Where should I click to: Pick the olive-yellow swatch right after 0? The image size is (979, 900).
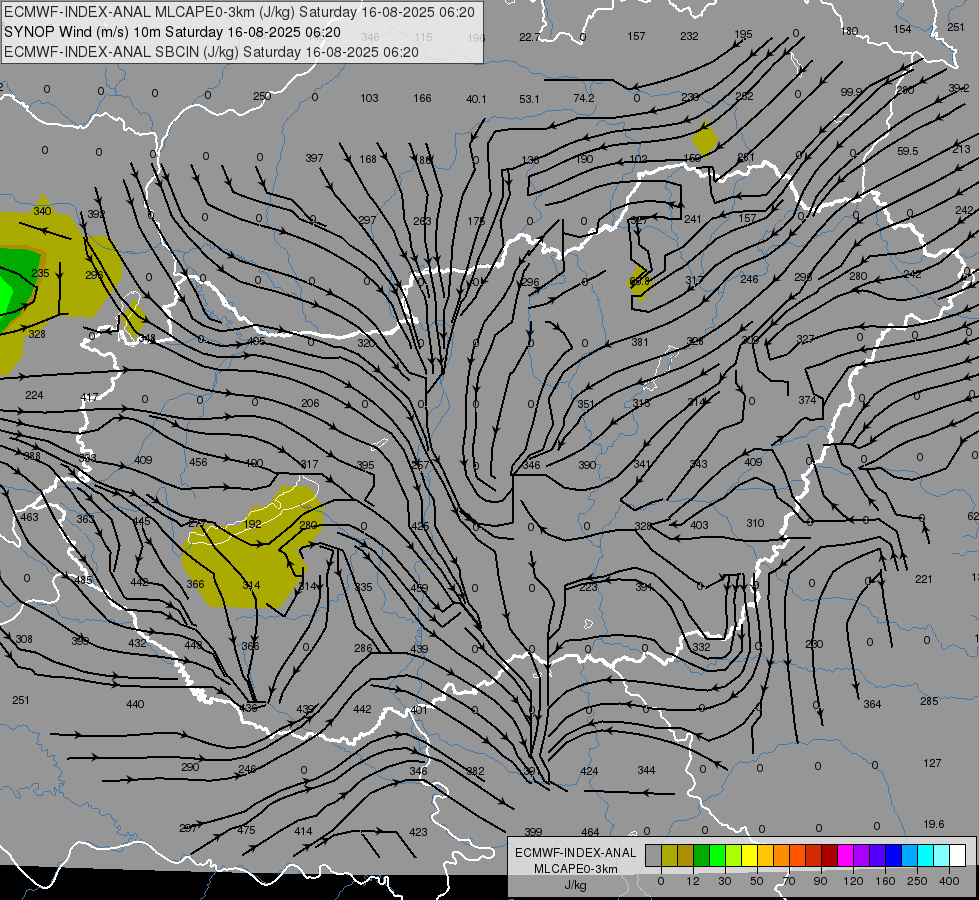coord(669,856)
